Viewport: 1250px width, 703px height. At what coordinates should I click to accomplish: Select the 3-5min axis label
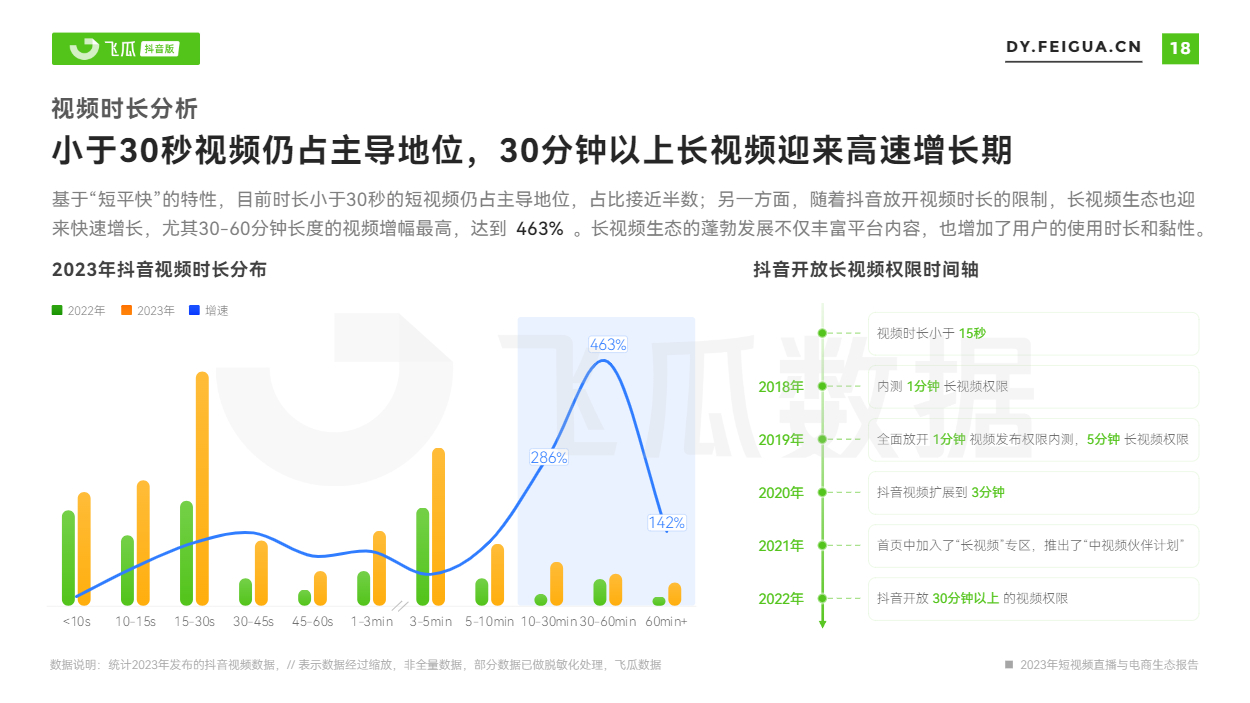pos(430,621)
